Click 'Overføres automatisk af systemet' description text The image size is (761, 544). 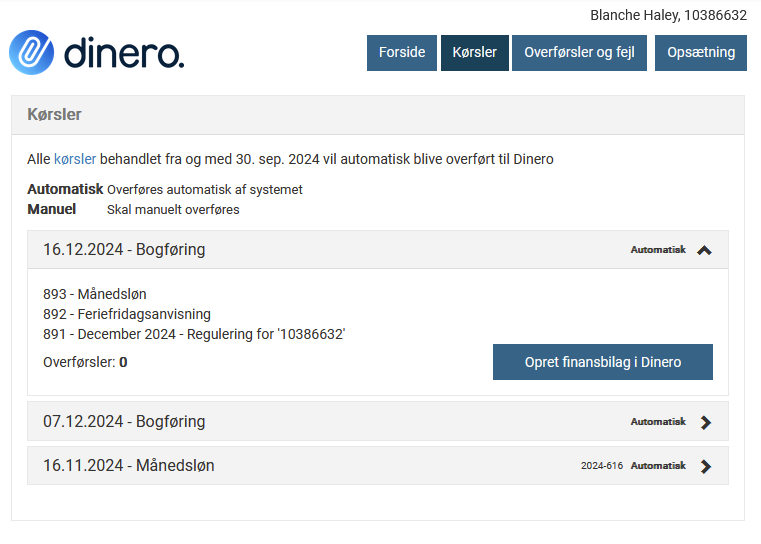[x=204, y=190]
